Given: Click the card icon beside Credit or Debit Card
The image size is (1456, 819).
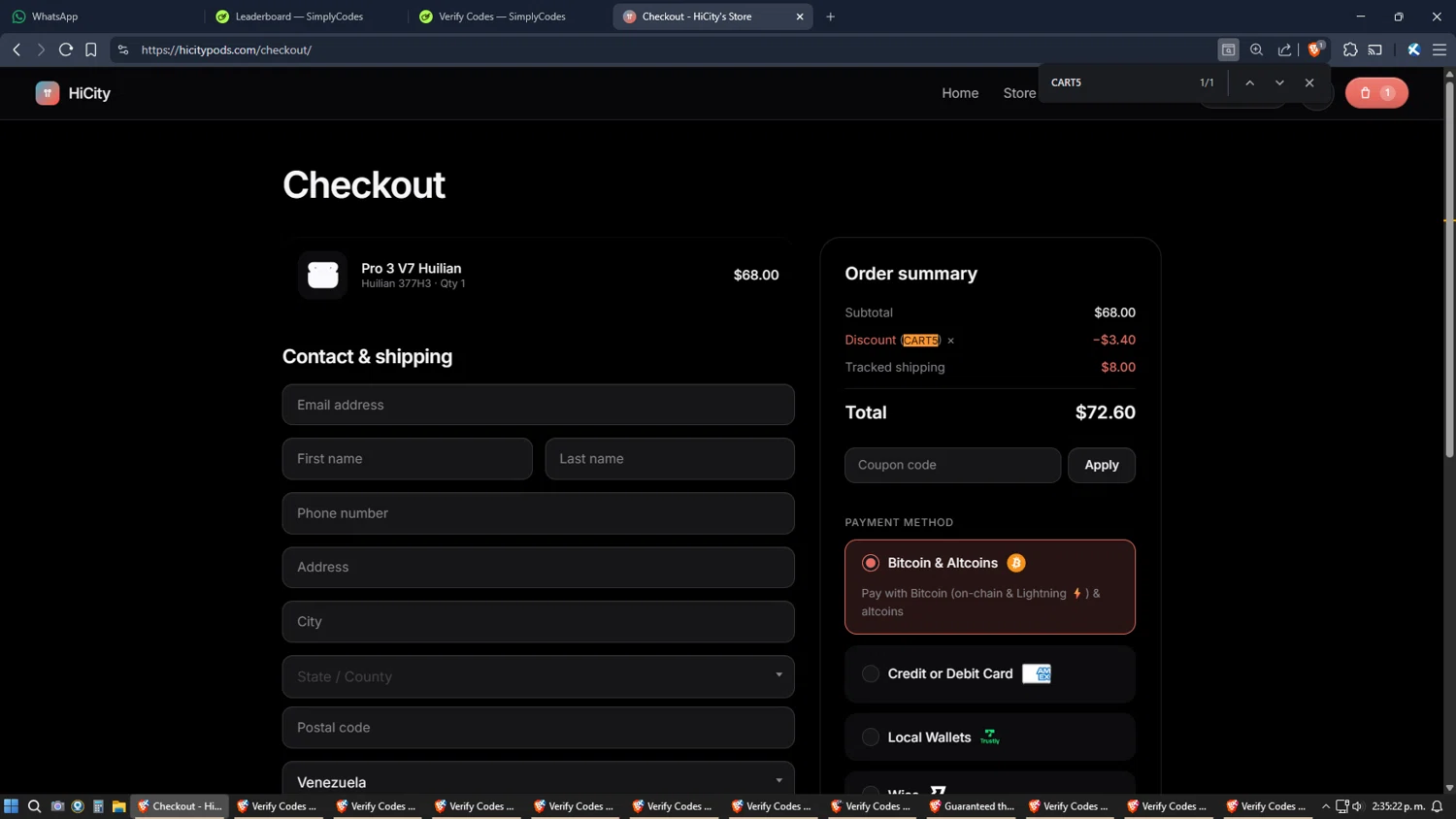Looking at the screenshot, I should pos(1037,673).
